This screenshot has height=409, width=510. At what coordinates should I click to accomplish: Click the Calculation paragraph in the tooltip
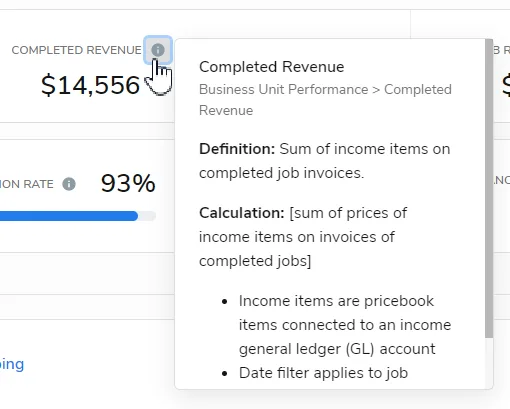[303, 237]
